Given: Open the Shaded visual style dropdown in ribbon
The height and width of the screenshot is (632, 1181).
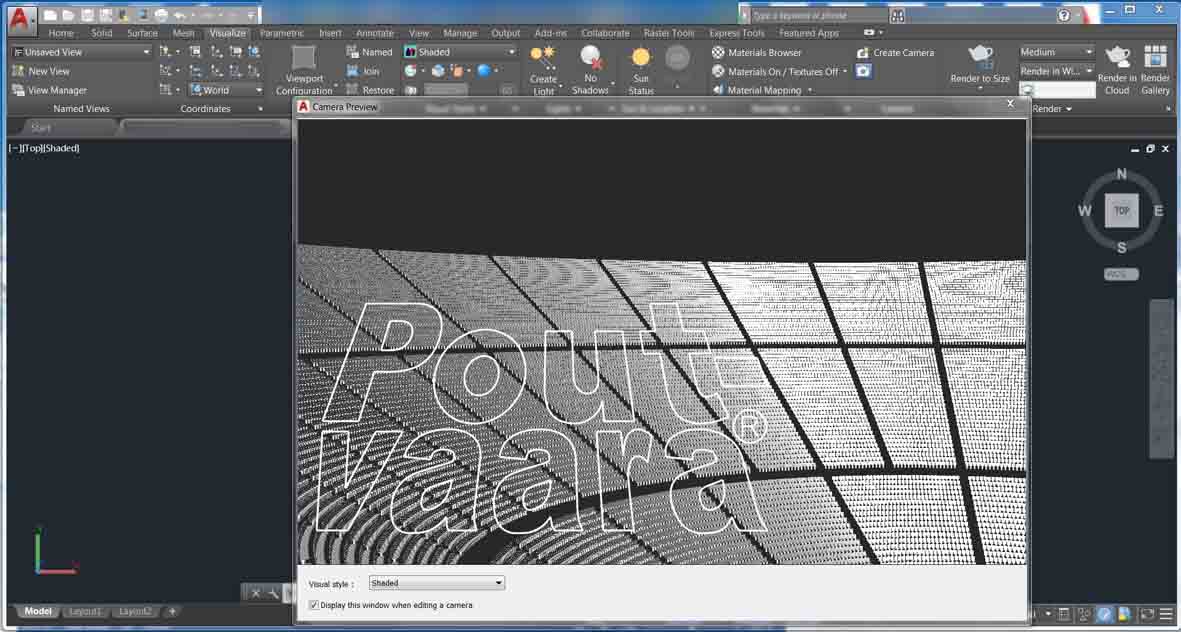Looking at the screenshot, I should 459,52.
